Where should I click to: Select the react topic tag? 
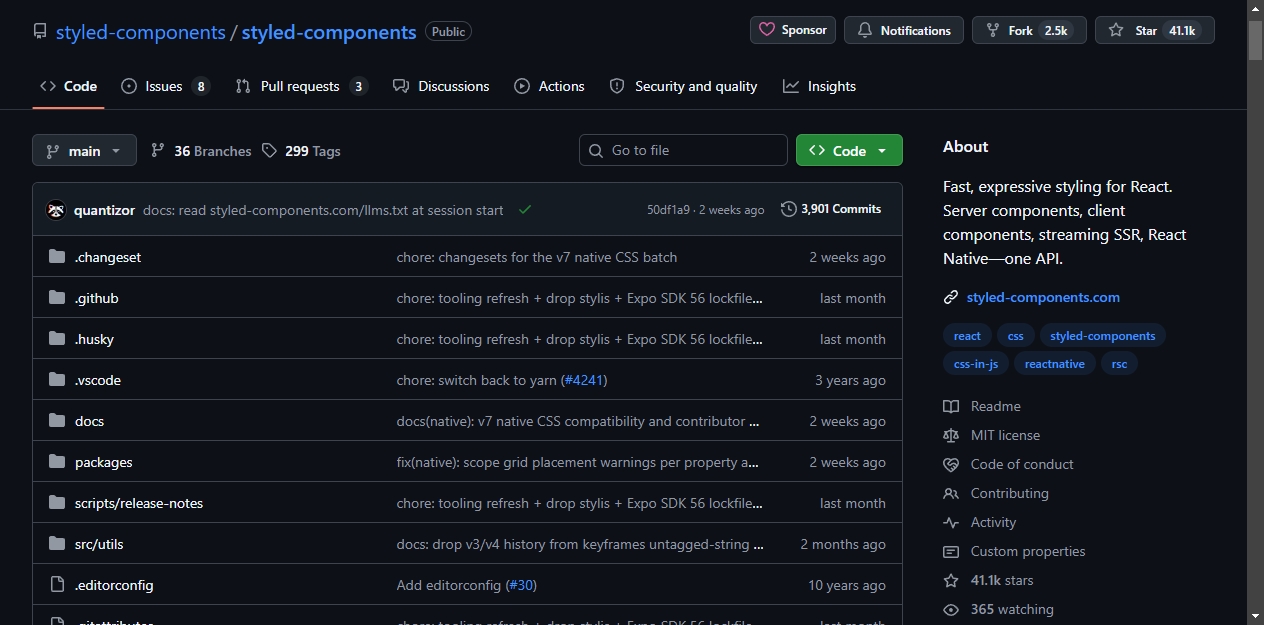pos(967,336)
